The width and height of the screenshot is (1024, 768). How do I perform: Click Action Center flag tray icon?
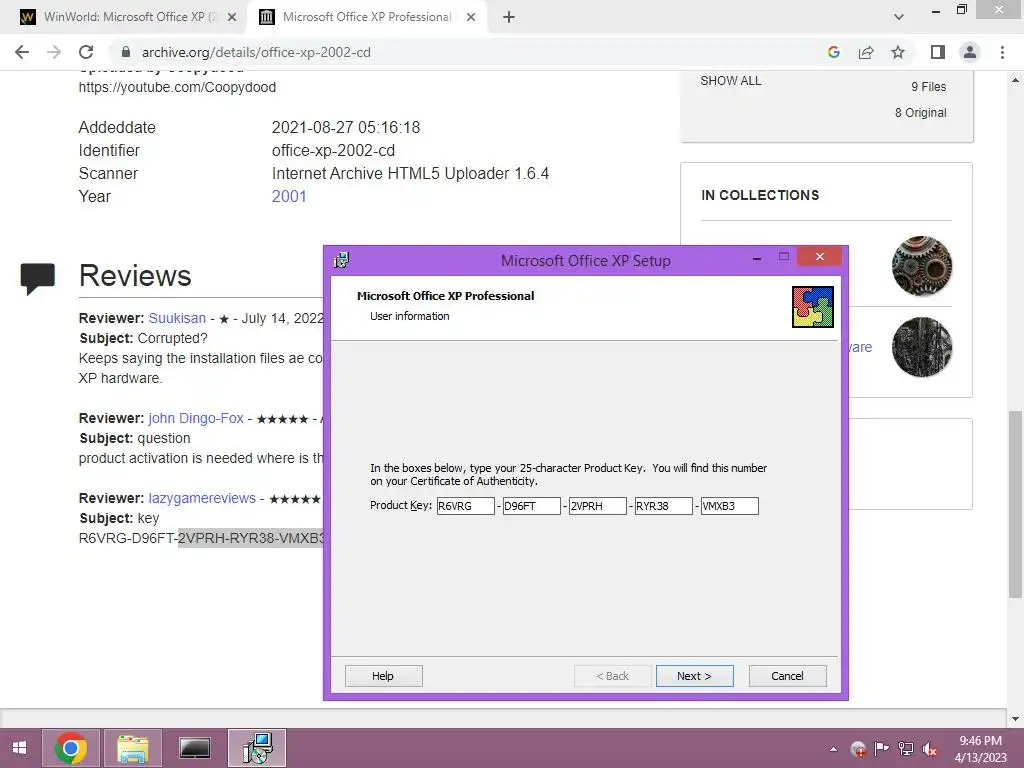click(882, 749)
